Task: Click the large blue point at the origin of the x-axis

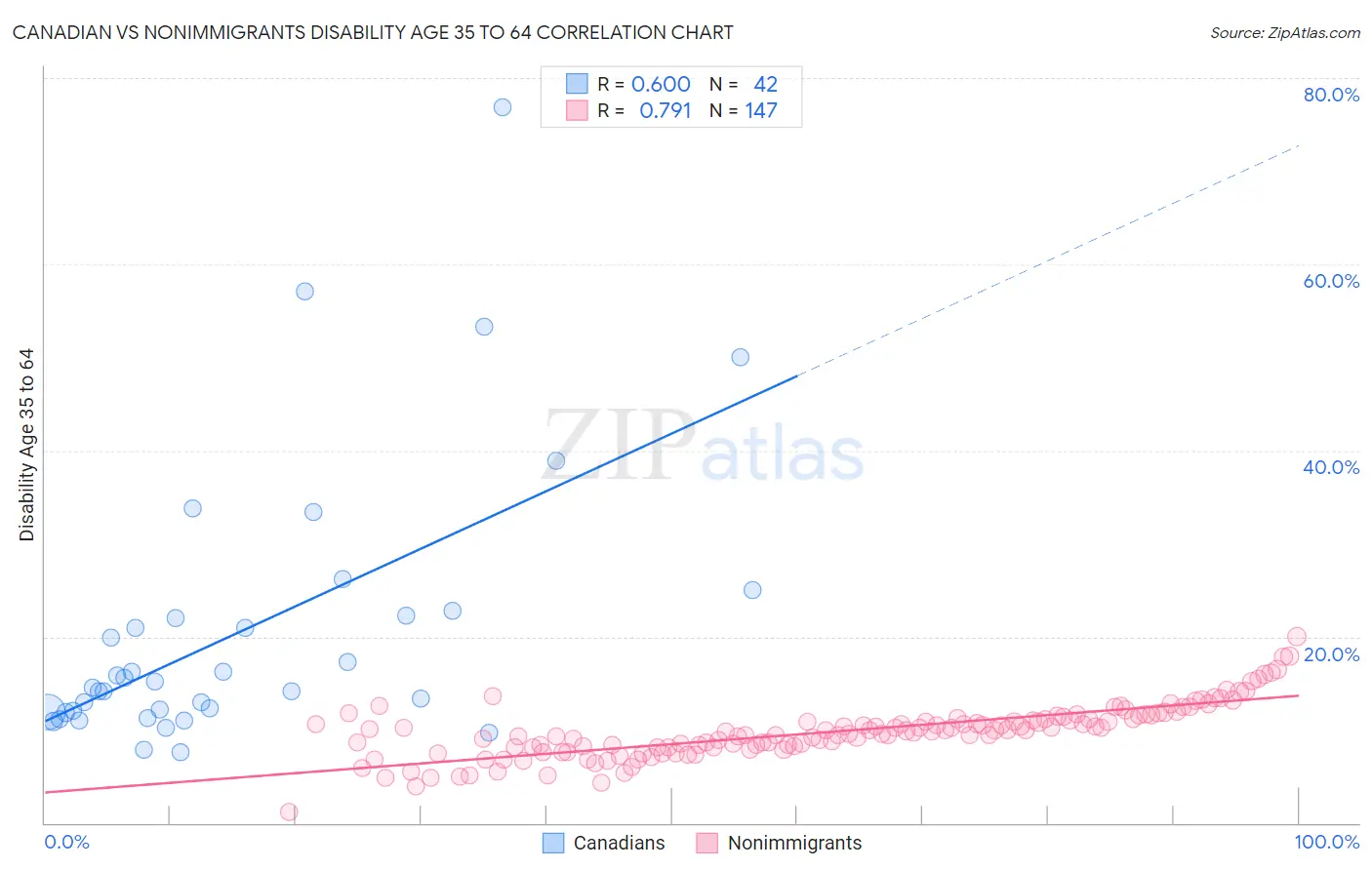Action: [46, 712]
